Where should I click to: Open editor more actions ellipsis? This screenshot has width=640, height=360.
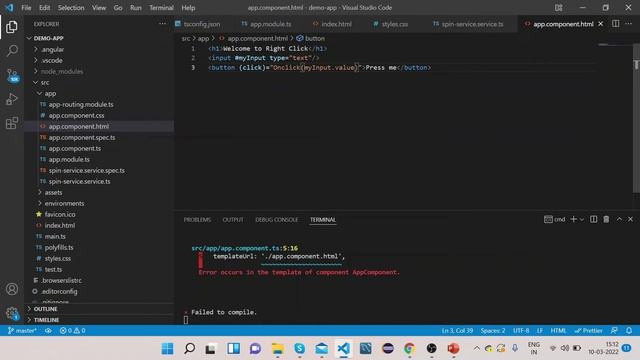coord(629,24)
